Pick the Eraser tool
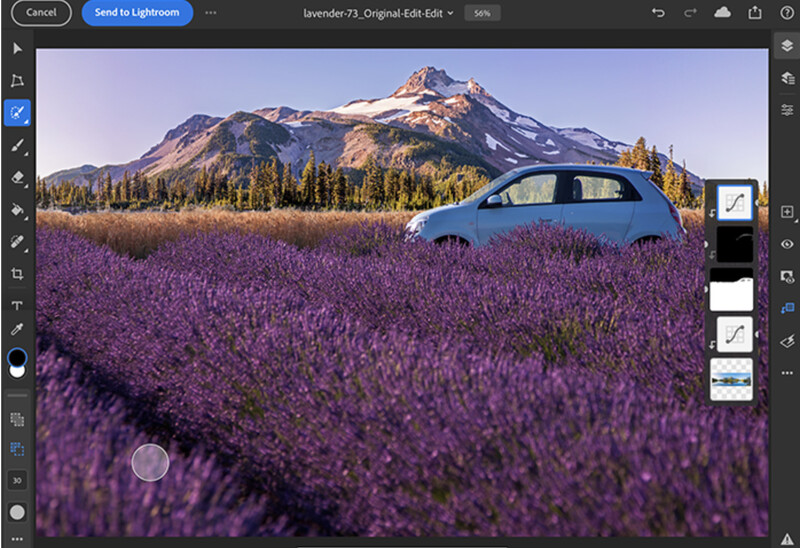This screenshot has width=800, height=548. tap(17, 177)
